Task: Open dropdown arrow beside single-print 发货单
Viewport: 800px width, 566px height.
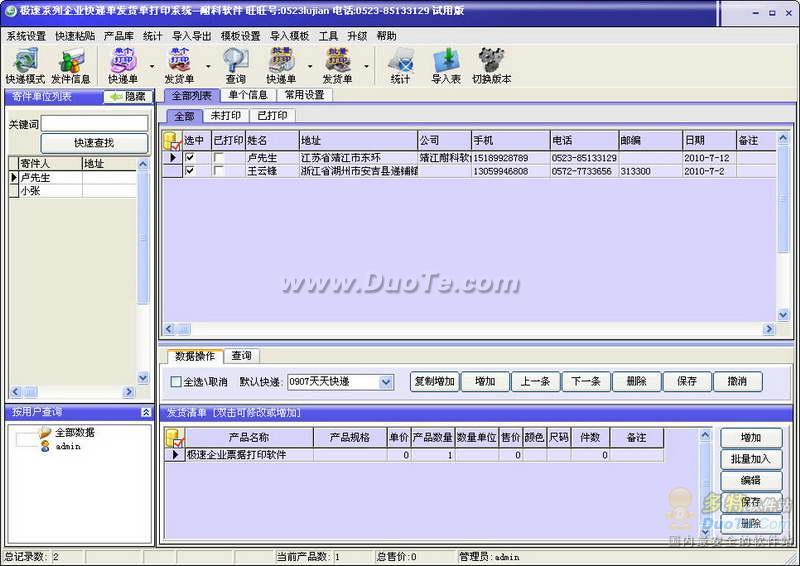Action: tap(208, 66)
